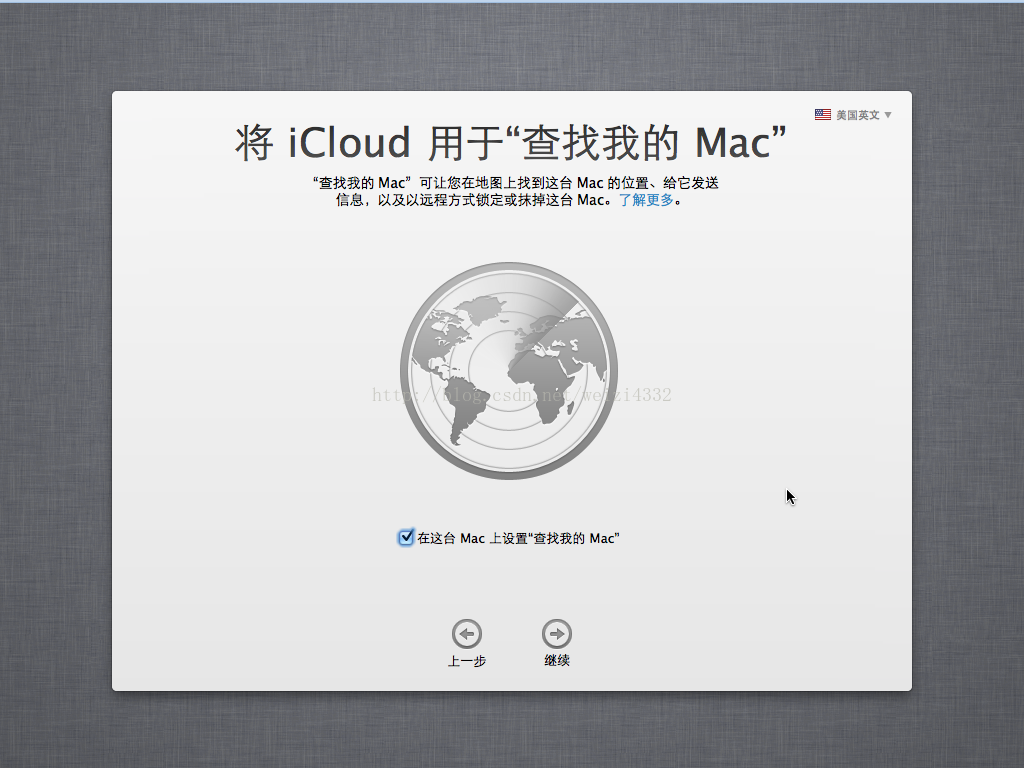
Task: Click the Find My Mac globe radar image
Action: 509,371
